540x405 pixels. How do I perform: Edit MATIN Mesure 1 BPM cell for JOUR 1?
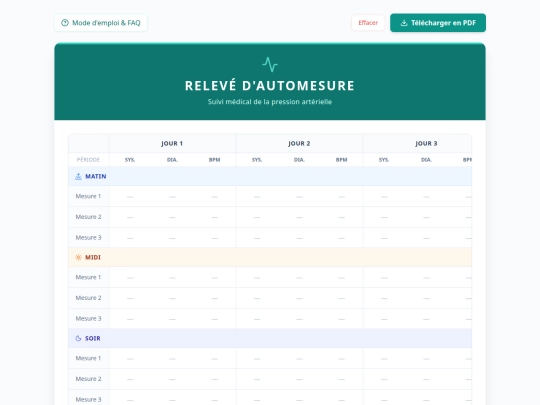tap(215, 197)
